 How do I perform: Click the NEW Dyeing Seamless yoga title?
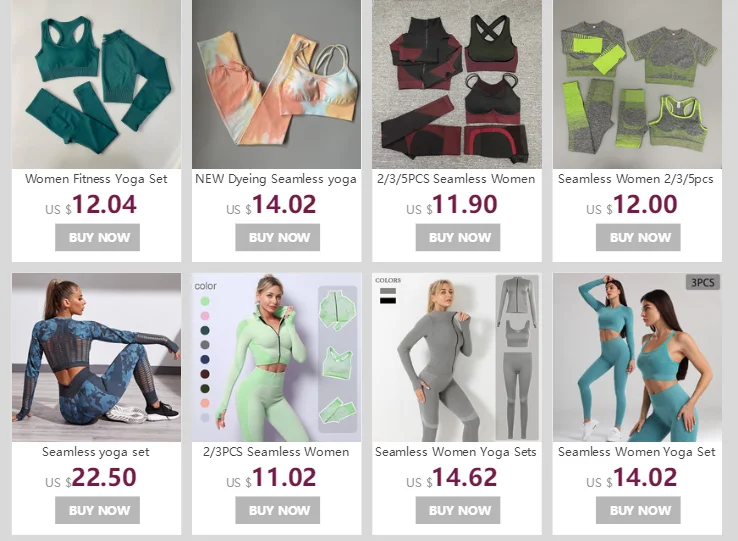(276, 179)
